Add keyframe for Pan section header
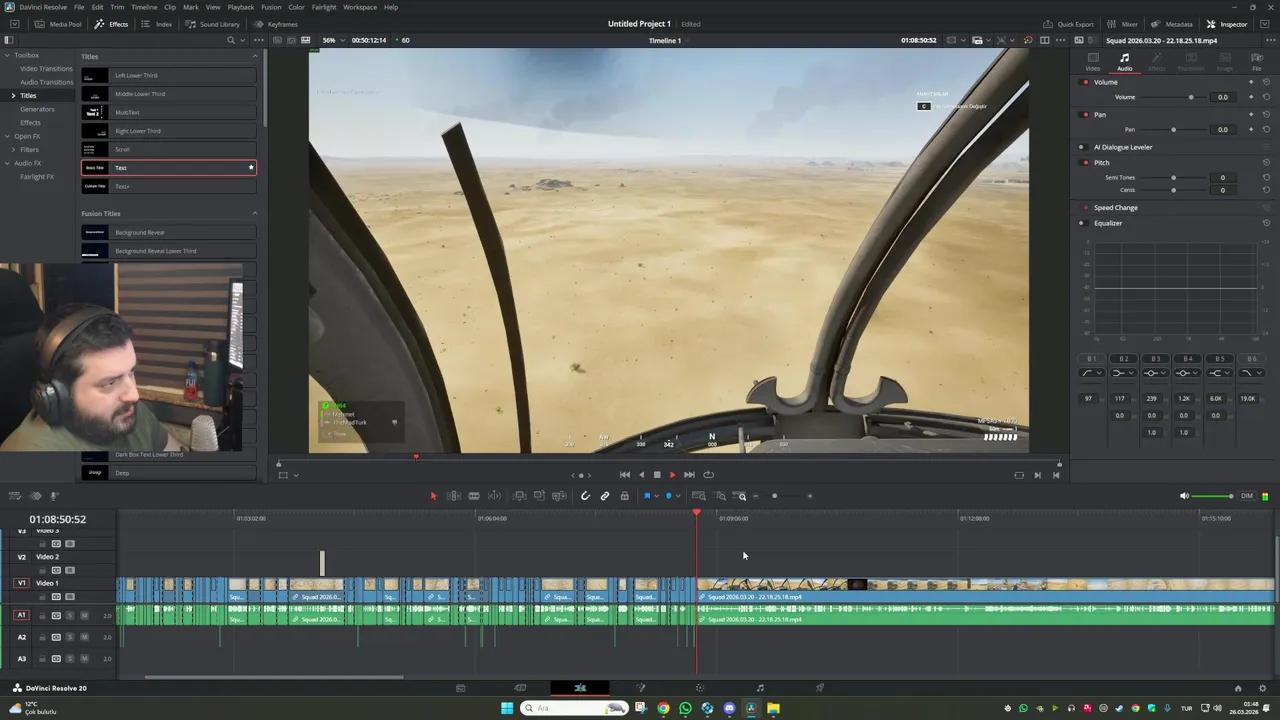This screenshot has height=720, width=1280. [x=1251, y=114]
